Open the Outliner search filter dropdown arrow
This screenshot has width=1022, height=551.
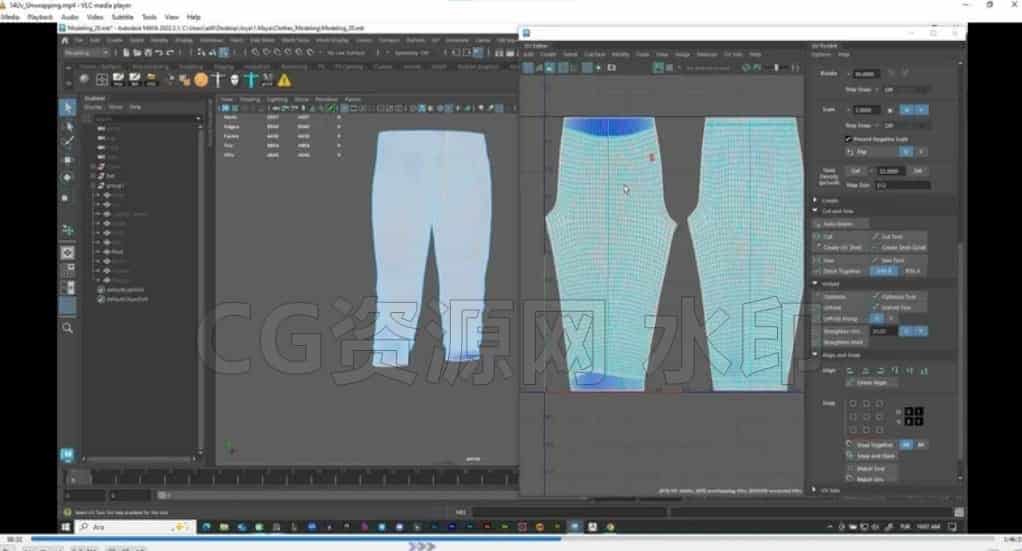click(198, 119)
